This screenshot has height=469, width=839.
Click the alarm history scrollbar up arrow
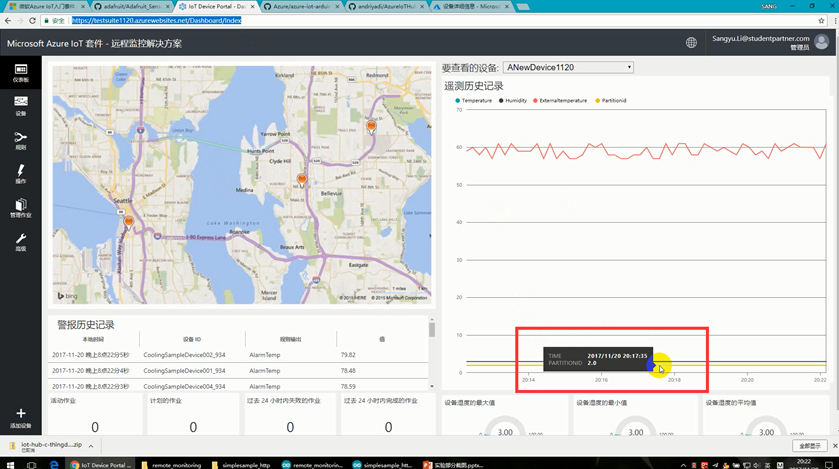point(432,320)
